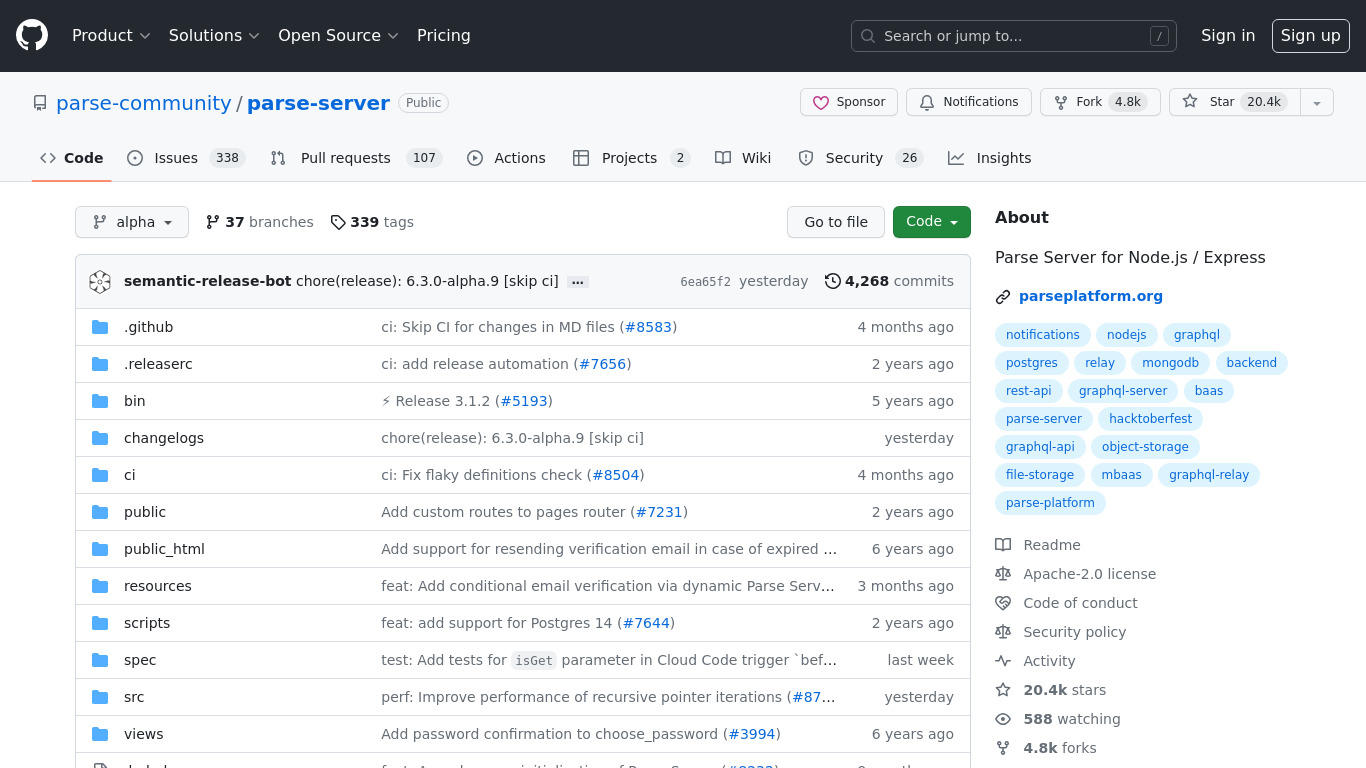Click the graphql topic tag
1366x768 pixels.
(x=1197, y=335)
